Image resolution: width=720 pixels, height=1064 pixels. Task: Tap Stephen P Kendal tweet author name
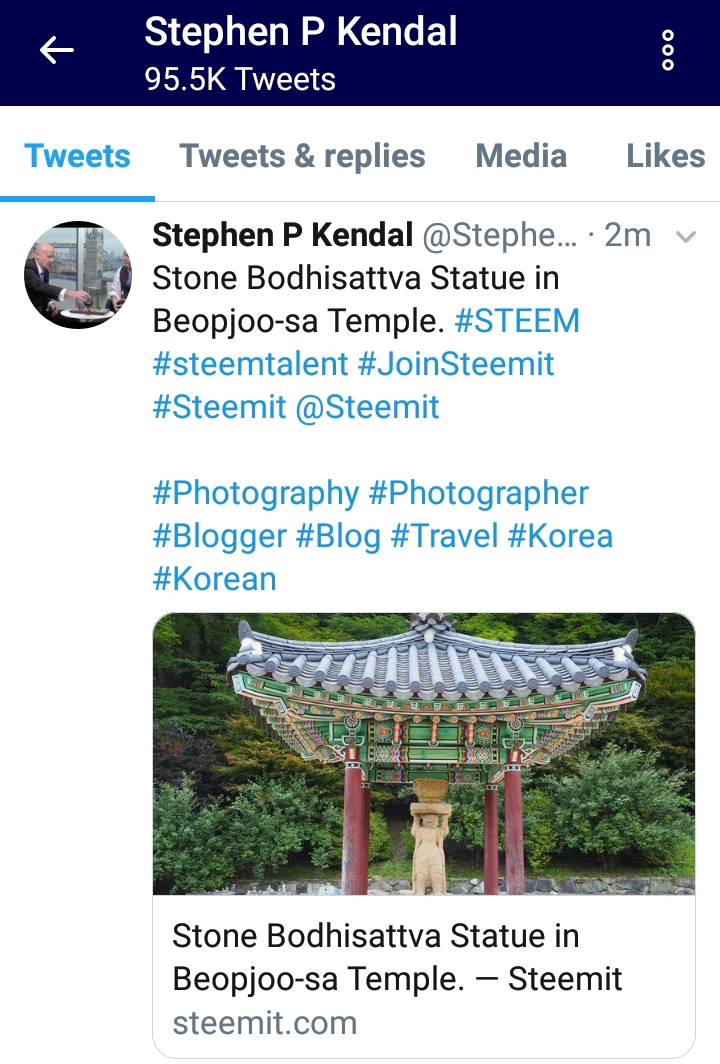pyautogui.click(x=283, y=235)
